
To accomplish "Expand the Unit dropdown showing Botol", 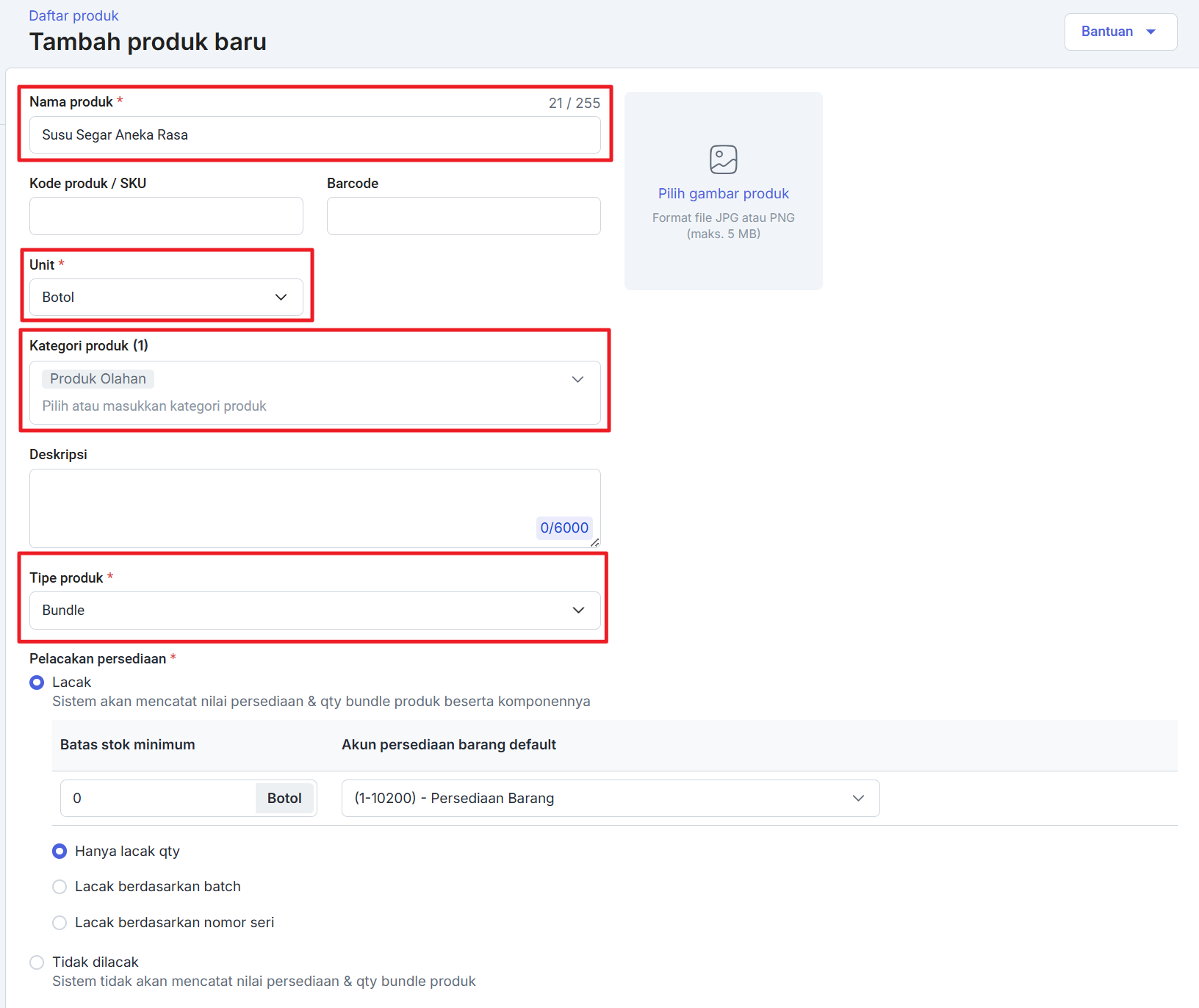I will (166, 298).
